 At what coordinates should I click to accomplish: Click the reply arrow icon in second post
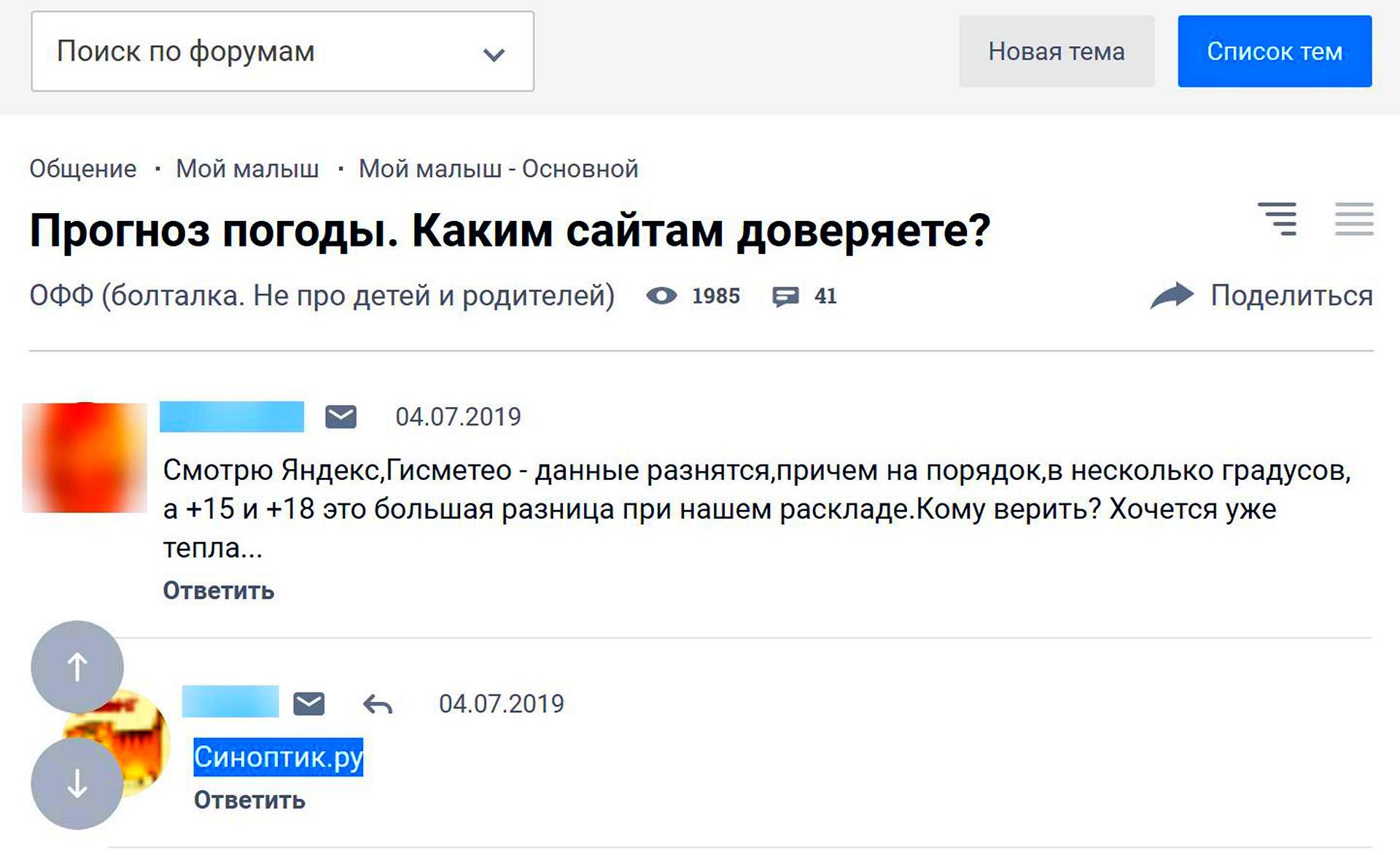coord(378,704)
